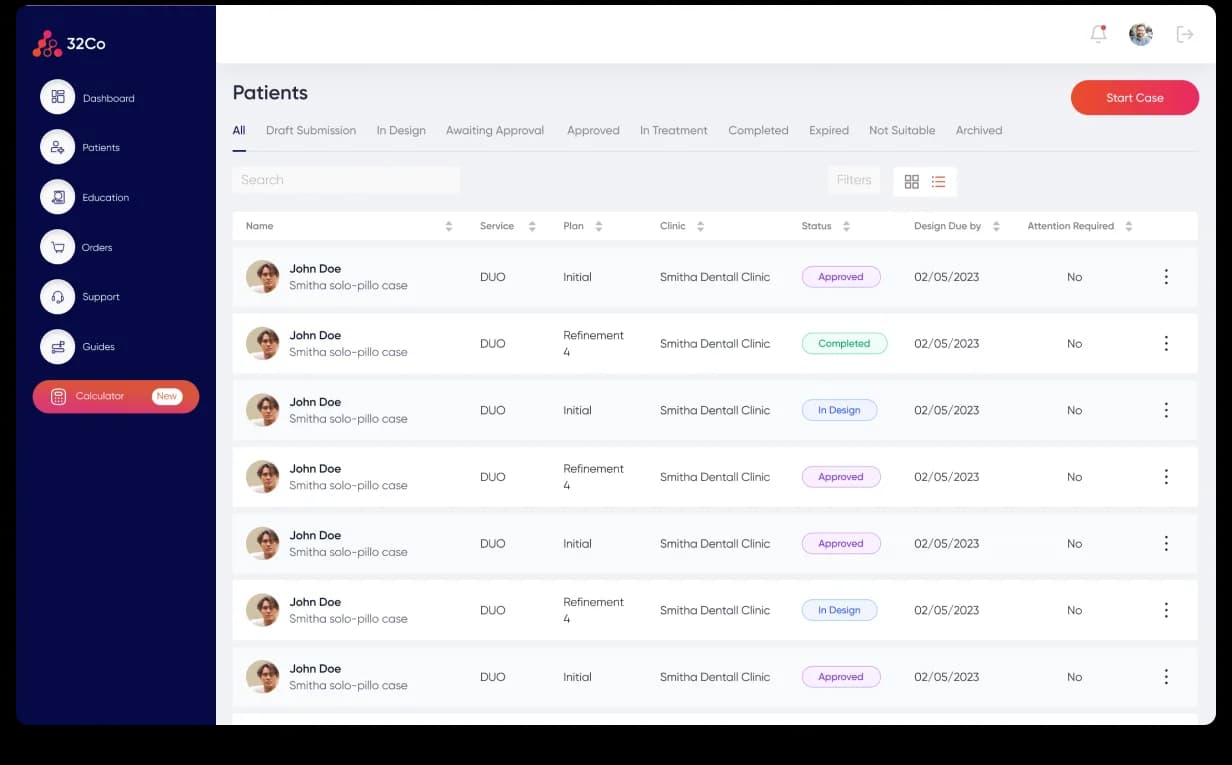Image resolution: width=1232 pixels, height=765 pixels.
Task: Open the Filters control
Action: pyautogui.click(x=854, y=180)
